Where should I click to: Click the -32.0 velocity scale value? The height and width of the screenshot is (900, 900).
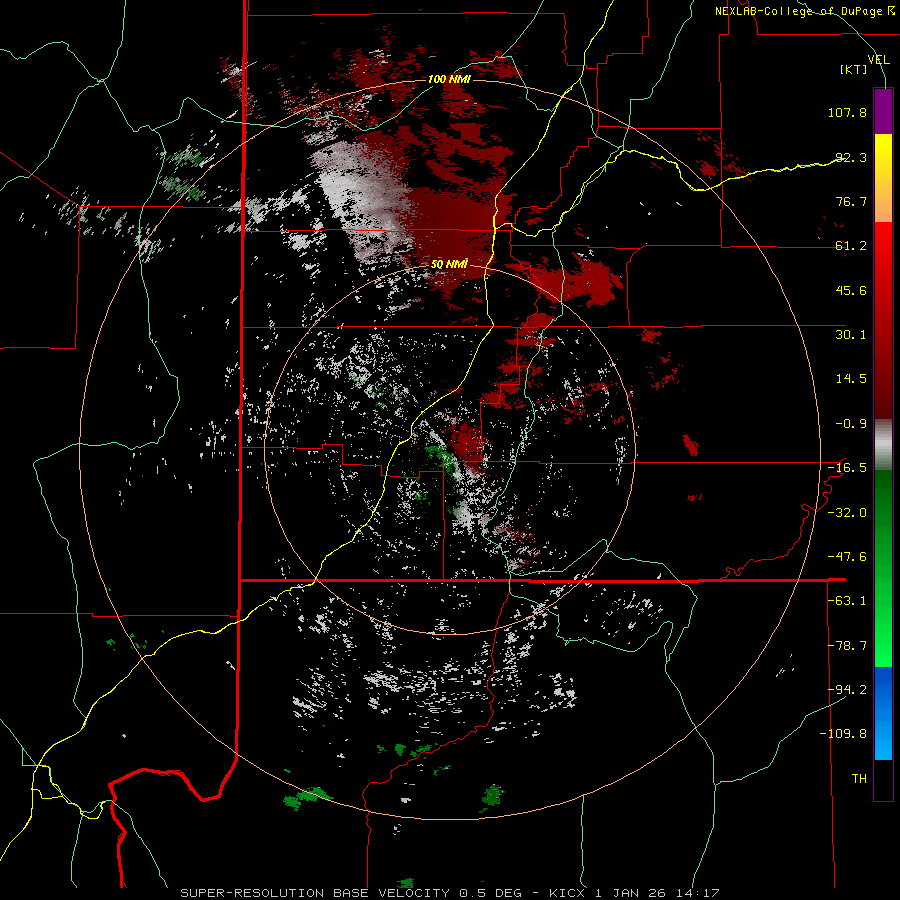tap(847, 513)
